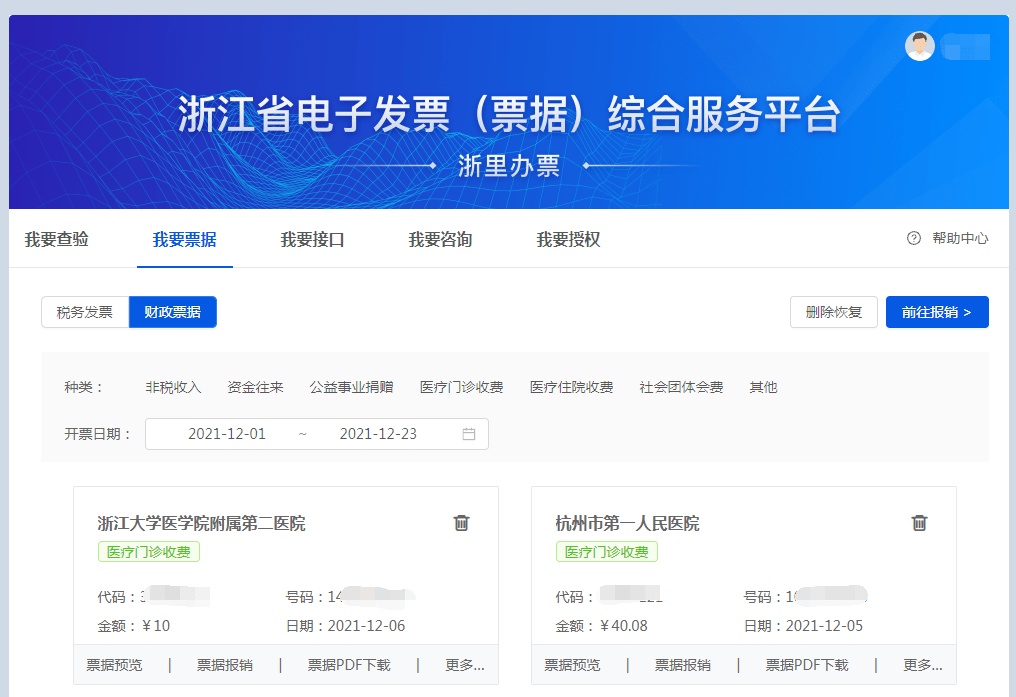Switch to the 我要授权 tab

(x=568, y=240)
